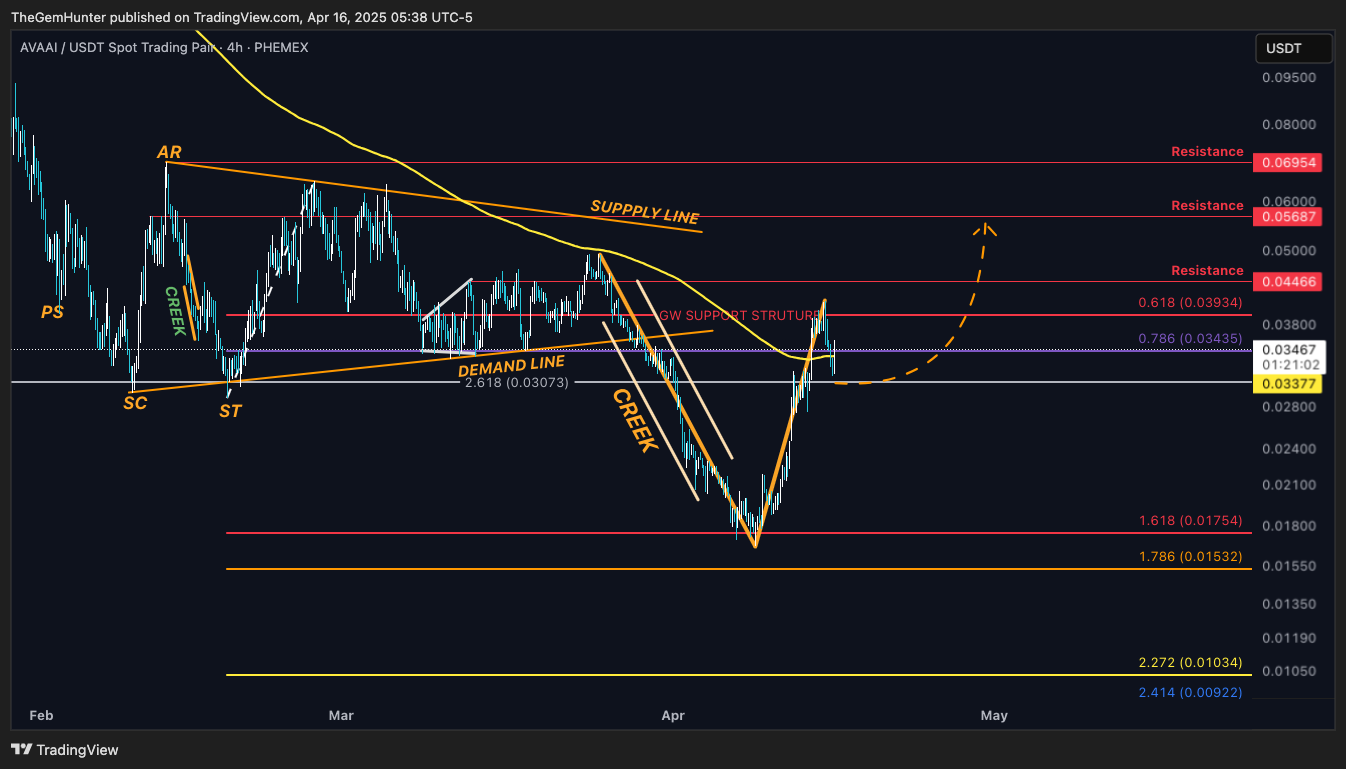Click 0.06000 on the price axis
This screenshot has width=1346, height=769.
[x=1288, y=201]
